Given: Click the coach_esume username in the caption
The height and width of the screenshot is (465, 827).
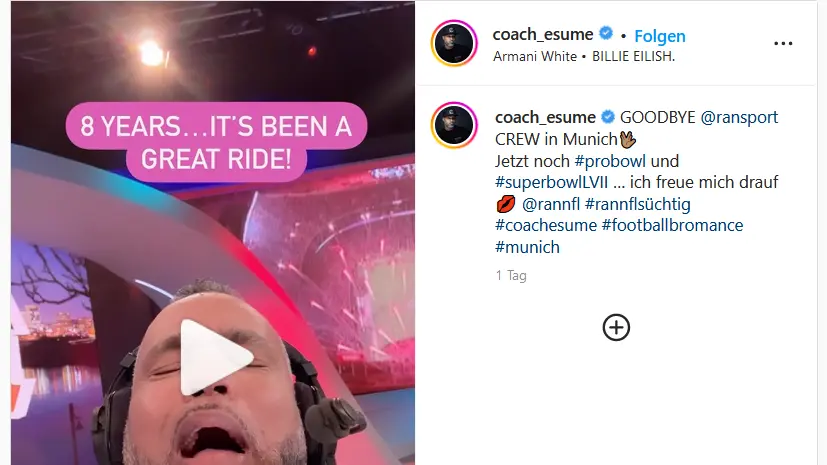Looking at the screenshot, I should [545, 117].
